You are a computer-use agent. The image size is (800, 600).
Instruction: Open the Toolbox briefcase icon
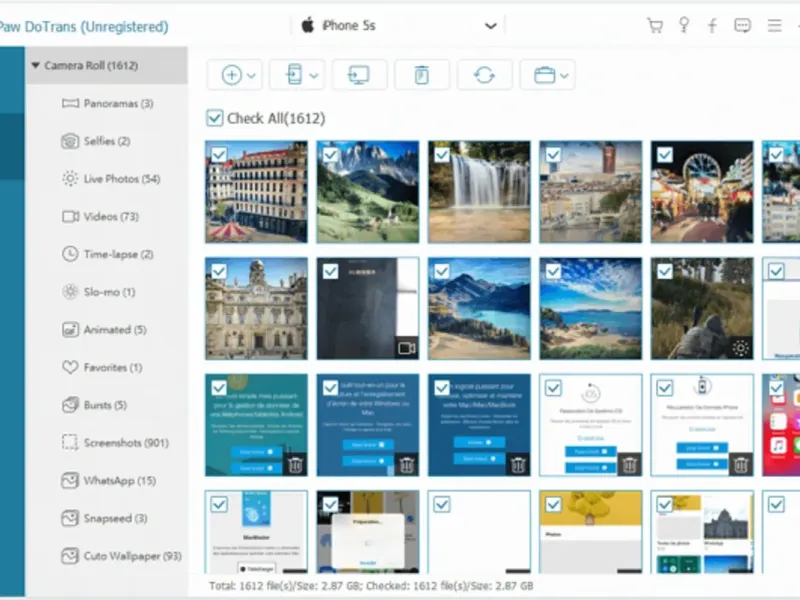click(x=544, y=75)
